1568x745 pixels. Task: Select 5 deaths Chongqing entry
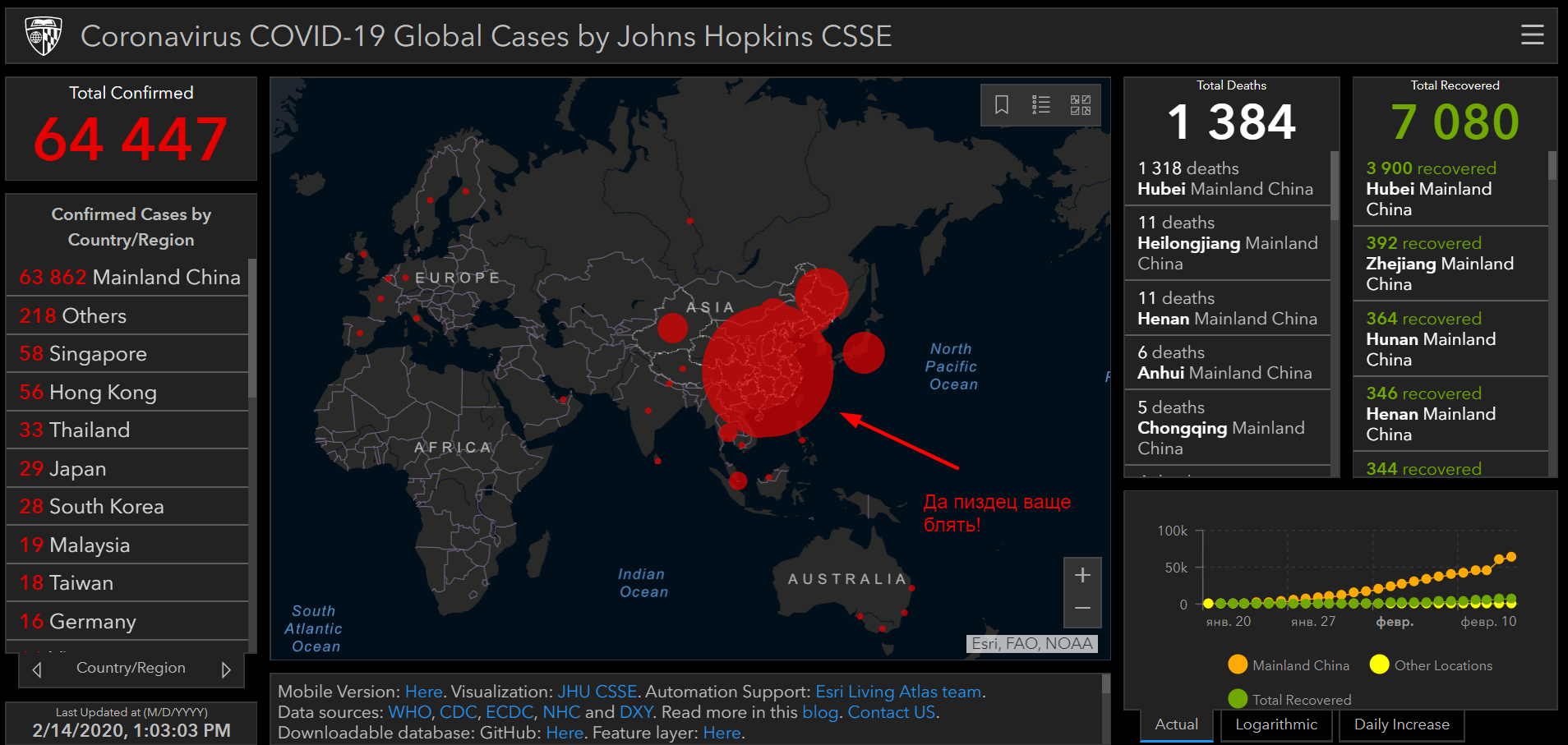point(1227,428)
